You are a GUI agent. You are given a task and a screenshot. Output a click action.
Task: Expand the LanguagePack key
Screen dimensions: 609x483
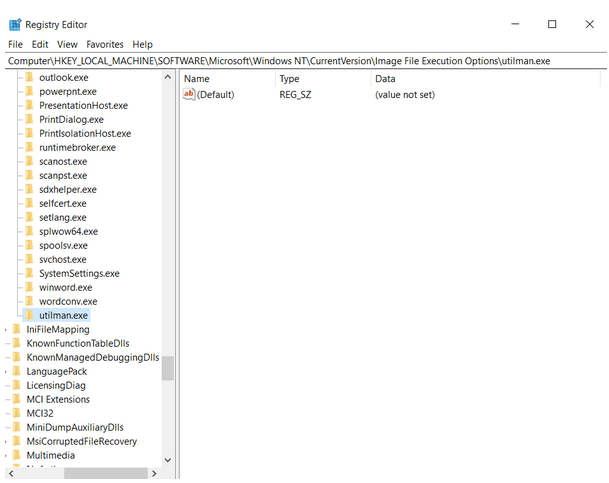point(6,372)
